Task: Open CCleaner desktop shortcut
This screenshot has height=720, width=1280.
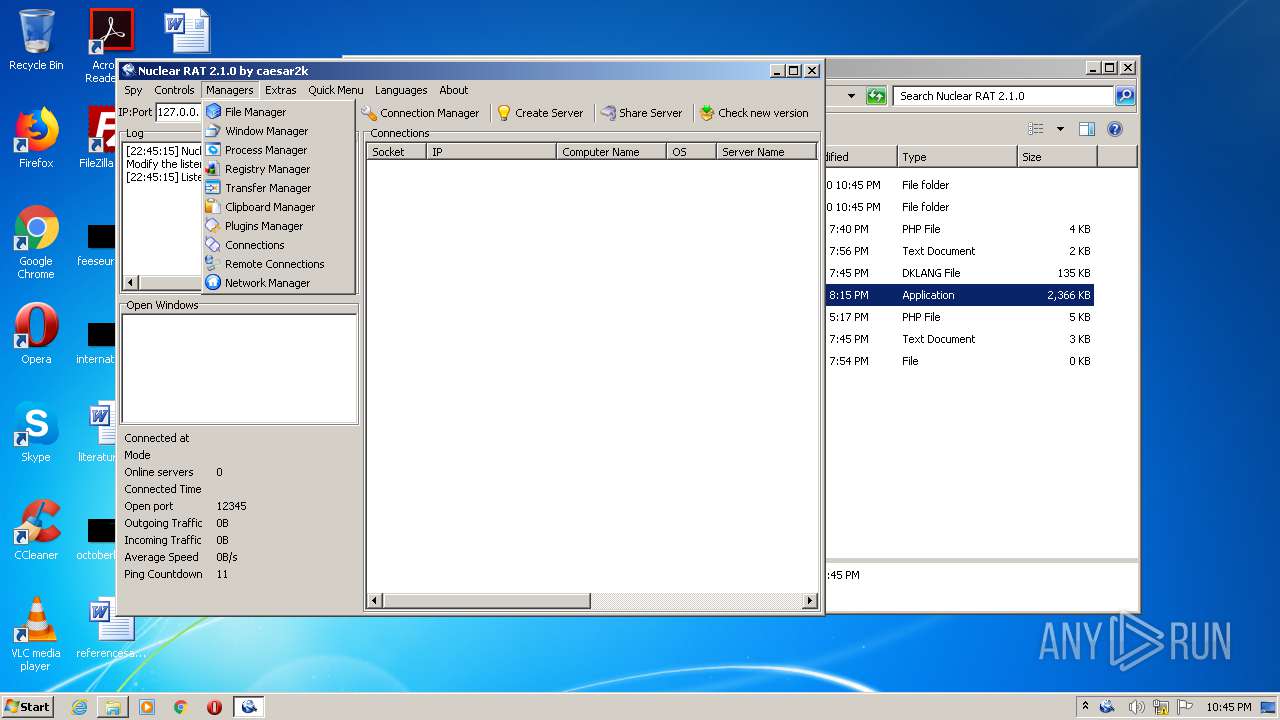Action: point(36,530)
